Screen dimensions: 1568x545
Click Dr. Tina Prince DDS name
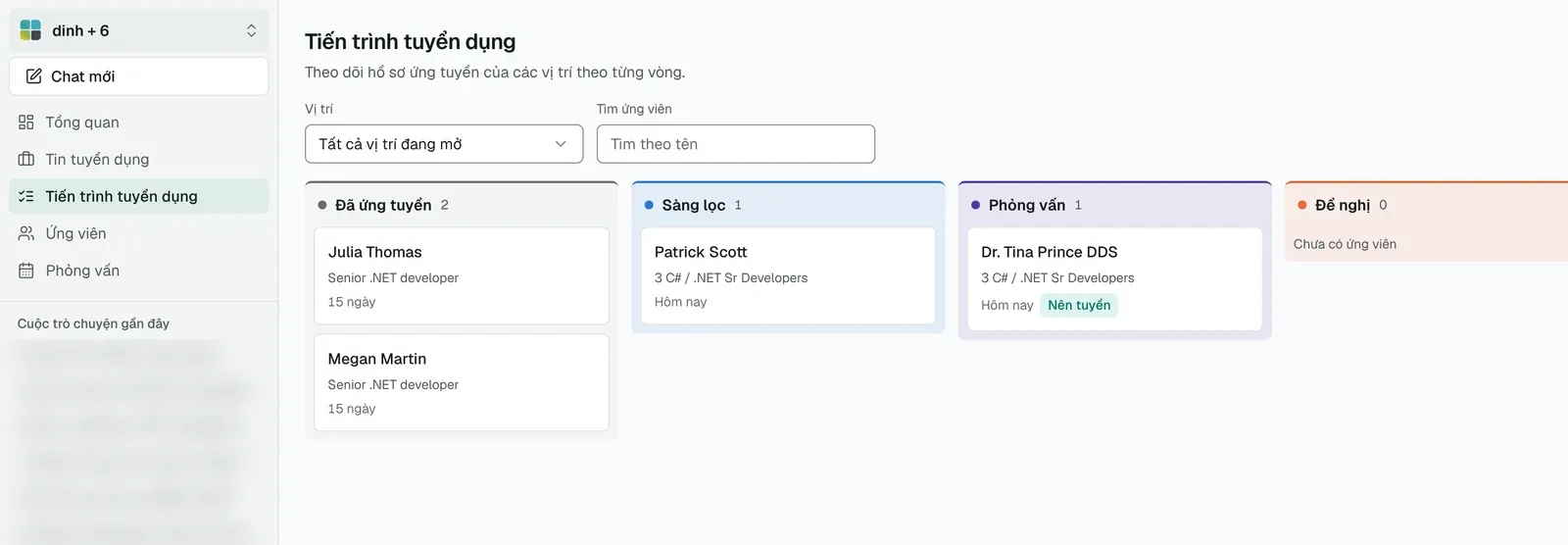[x=1050, y=252]
